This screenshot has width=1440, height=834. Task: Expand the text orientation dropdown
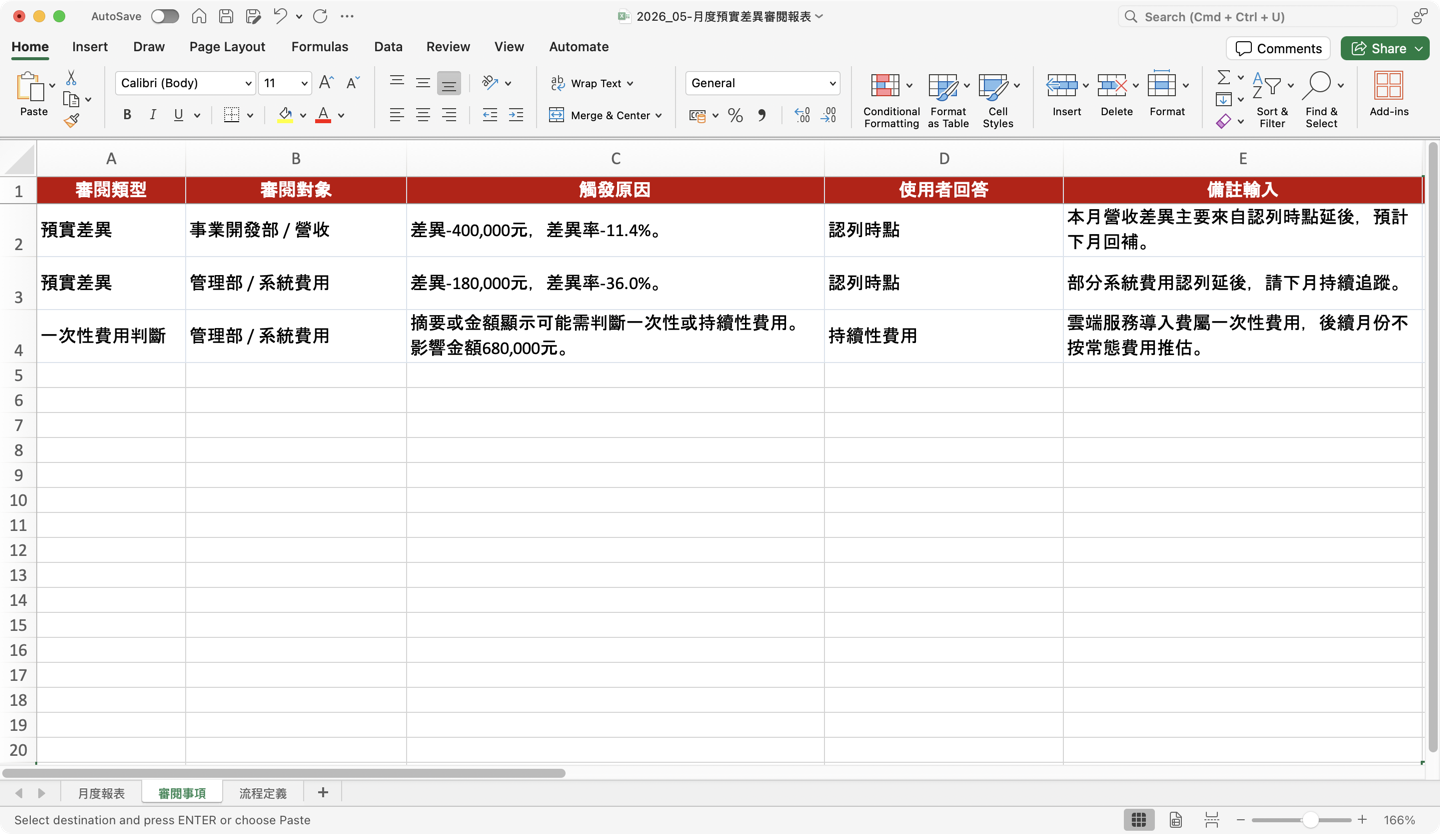coord(508,83)
